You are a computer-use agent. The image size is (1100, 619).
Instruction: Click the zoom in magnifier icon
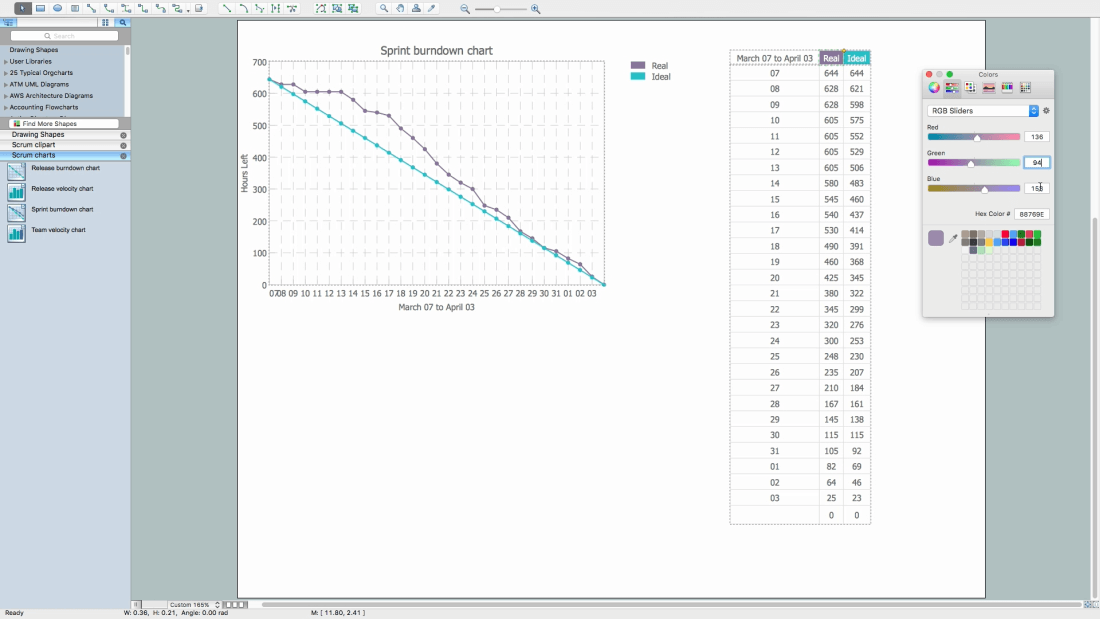point(536,9)
